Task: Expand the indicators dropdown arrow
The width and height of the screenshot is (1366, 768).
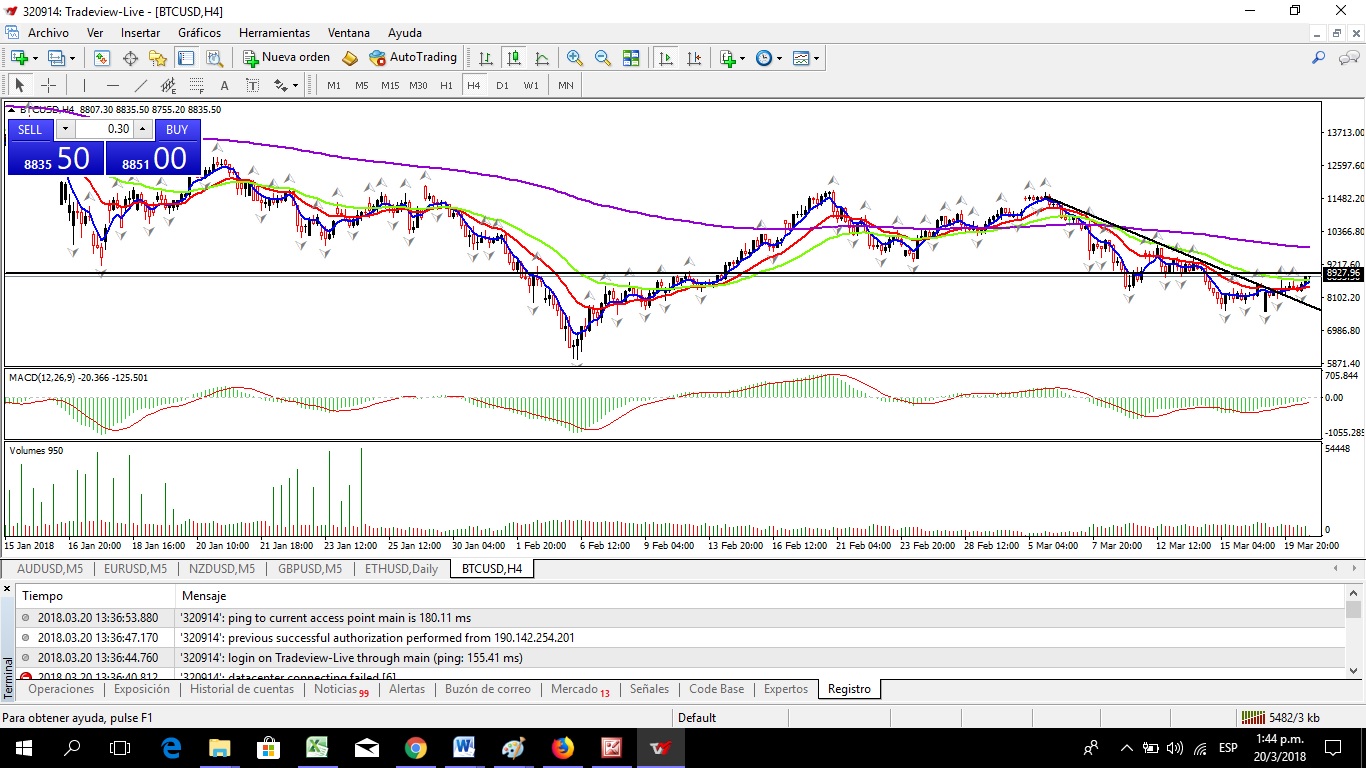Action: (742, 58)
